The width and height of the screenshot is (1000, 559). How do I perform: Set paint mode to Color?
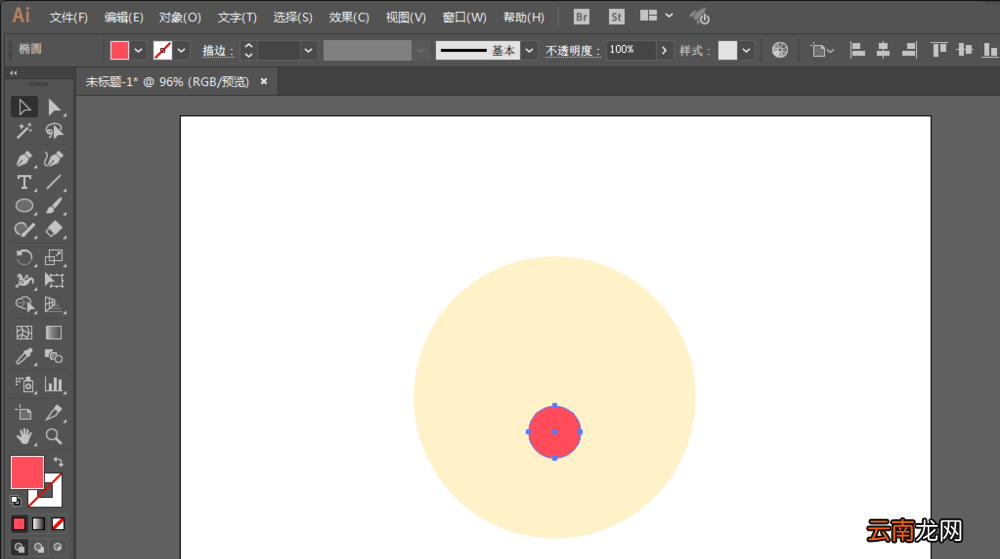click(x=19, y=524)
